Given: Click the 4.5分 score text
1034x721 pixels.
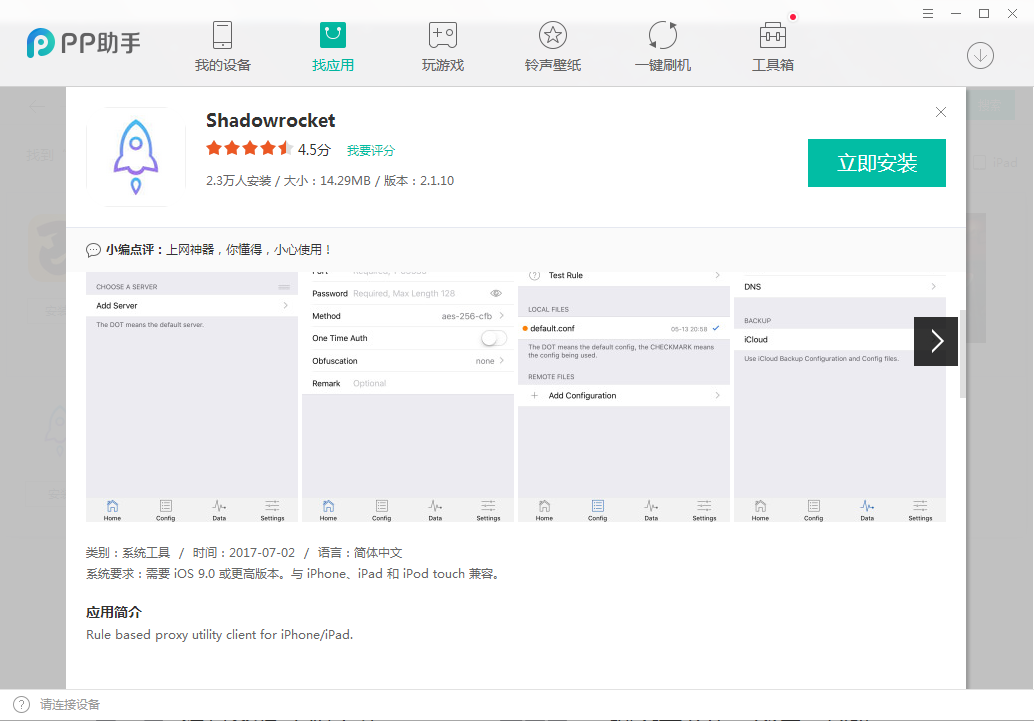Looking at the screenshot, I should [314, 150].
